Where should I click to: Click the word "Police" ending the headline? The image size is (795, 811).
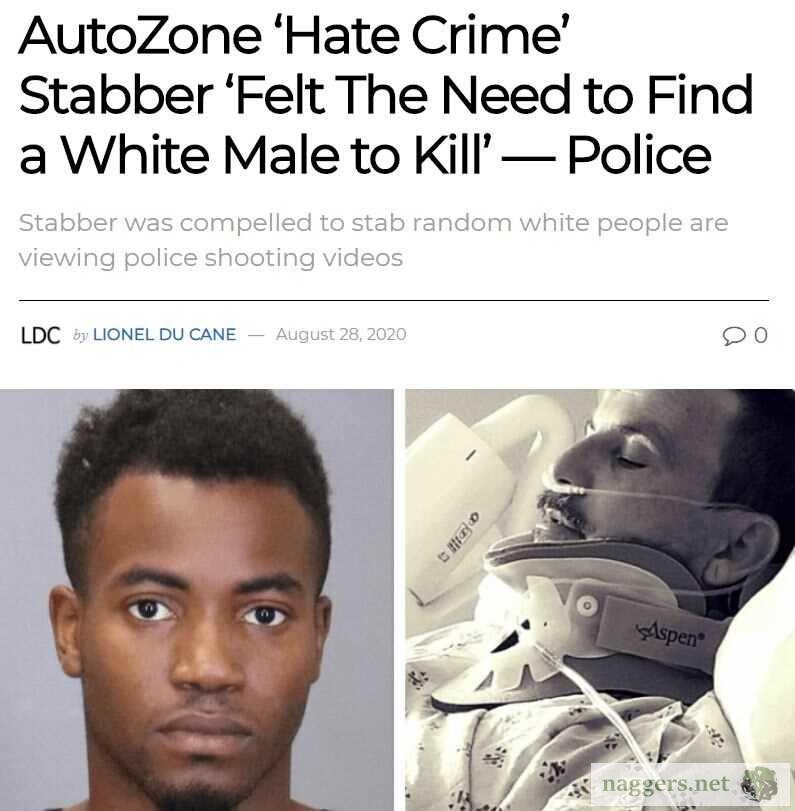[639, 154]
